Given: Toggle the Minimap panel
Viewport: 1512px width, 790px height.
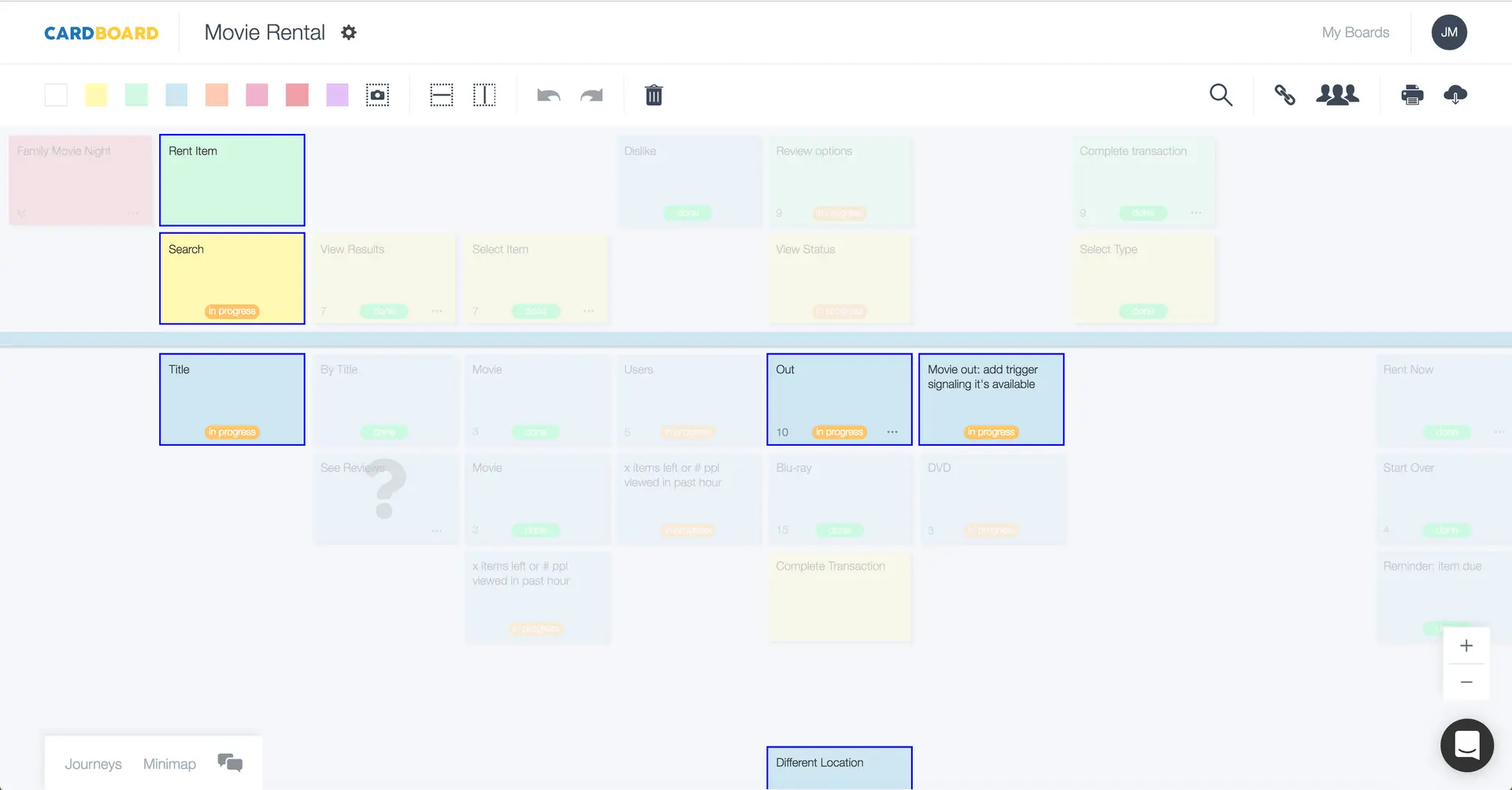Looking at the screenshot, I should tap(169, 763).
